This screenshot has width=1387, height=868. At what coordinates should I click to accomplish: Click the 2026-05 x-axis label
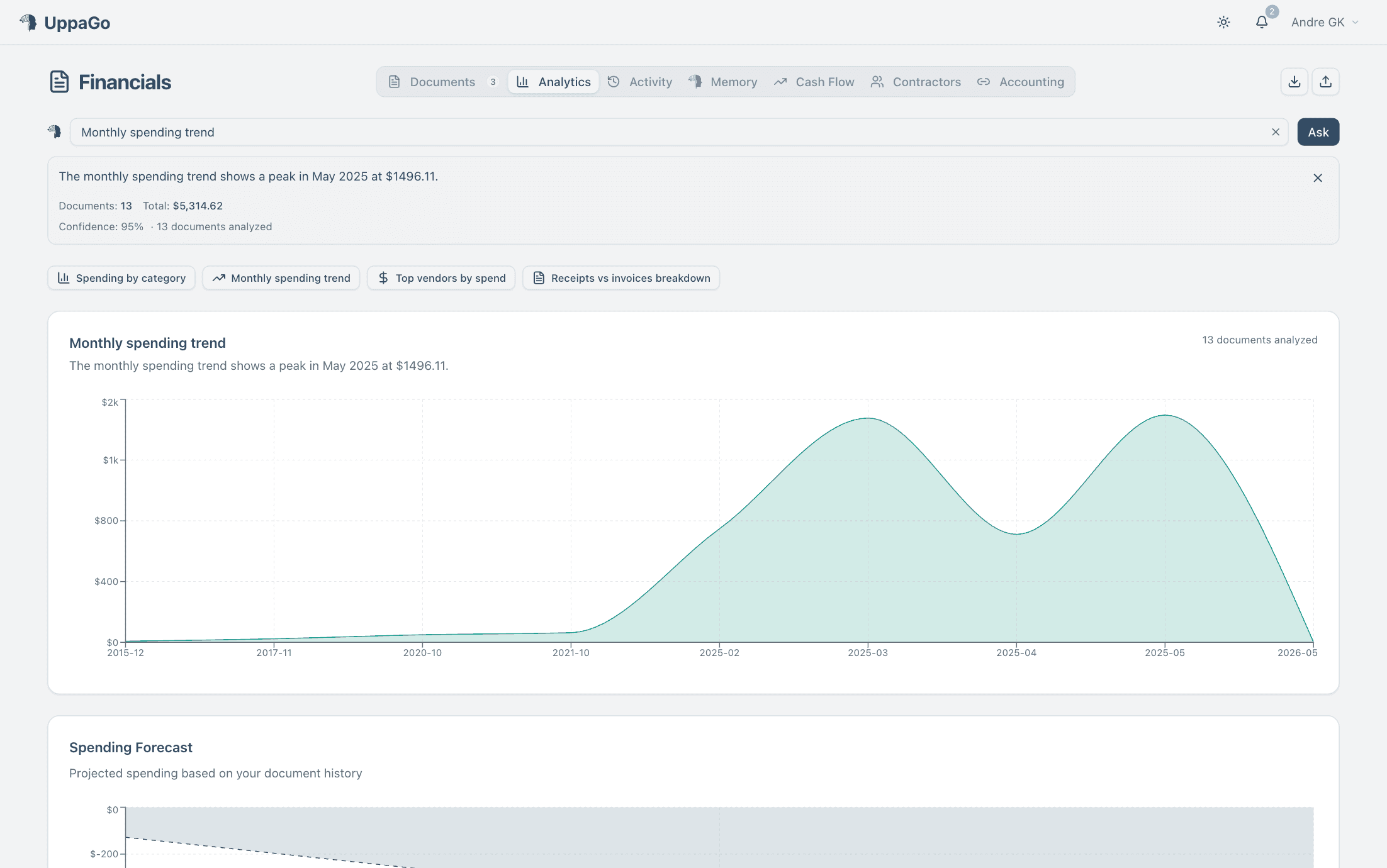pyautogui.click(x=1298, y=653)
